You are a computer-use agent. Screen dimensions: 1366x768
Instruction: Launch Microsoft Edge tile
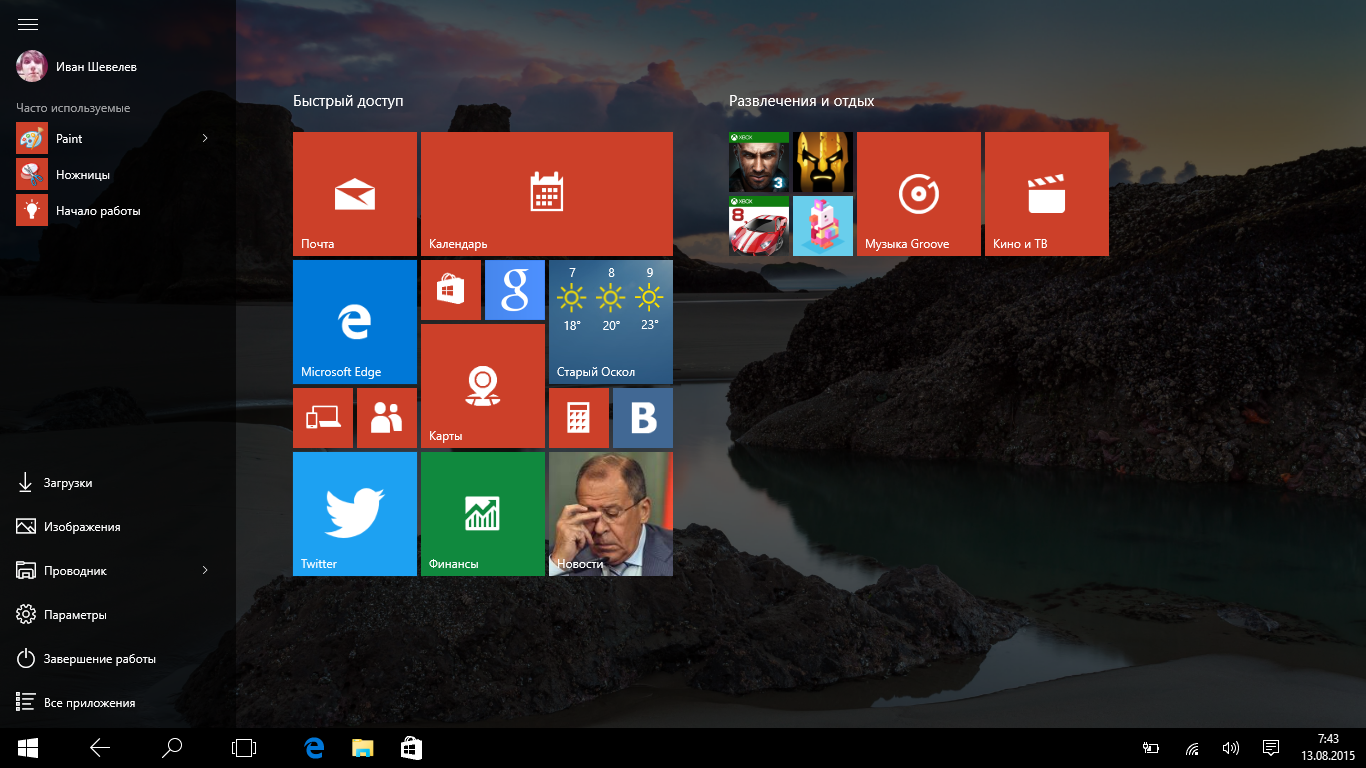pyautogui.click(x=355, y=322)
